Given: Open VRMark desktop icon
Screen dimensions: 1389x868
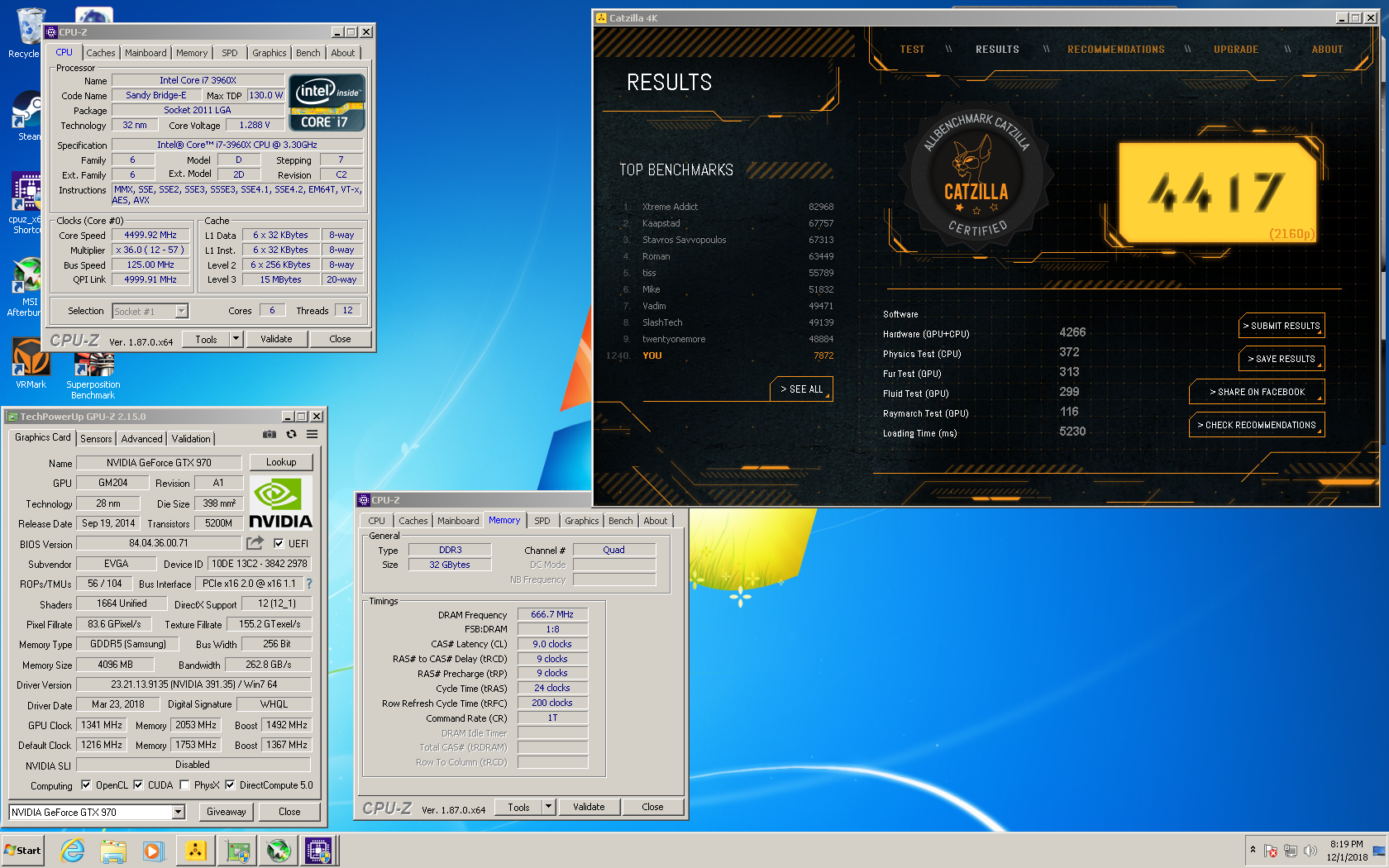Looking at the screenshot, I should (31, 364).
